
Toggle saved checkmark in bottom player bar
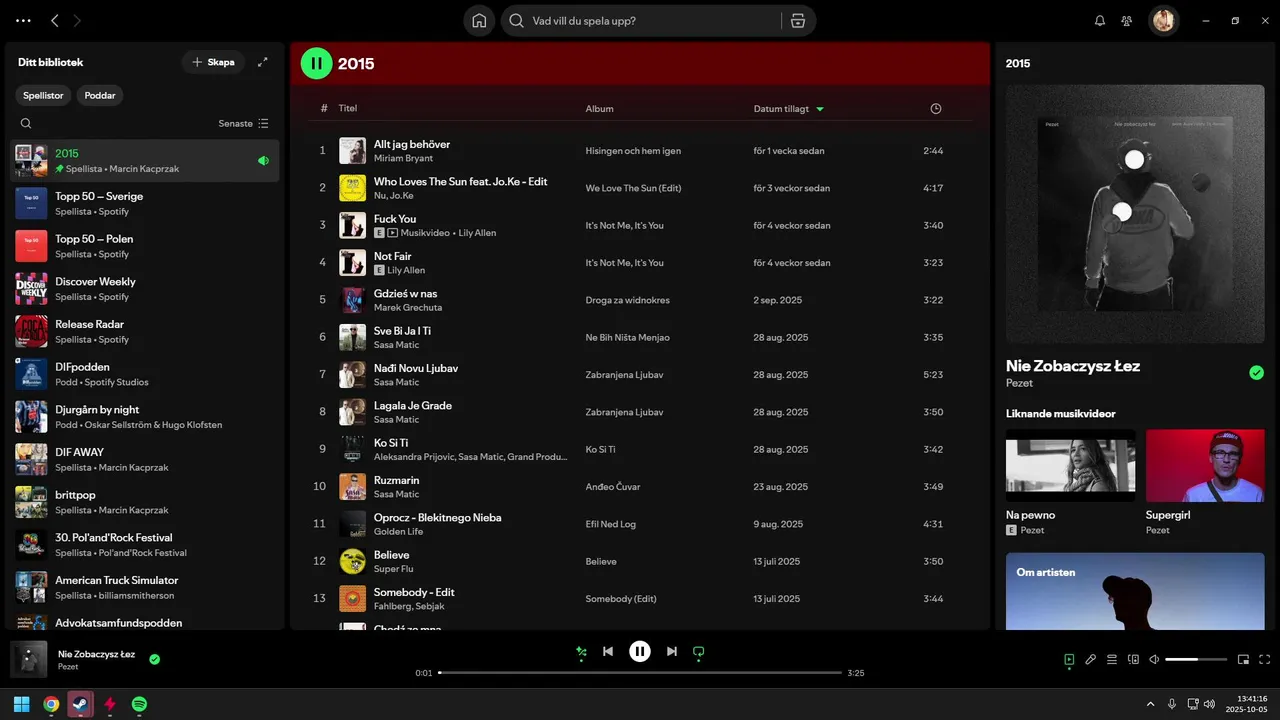(154, 659)
